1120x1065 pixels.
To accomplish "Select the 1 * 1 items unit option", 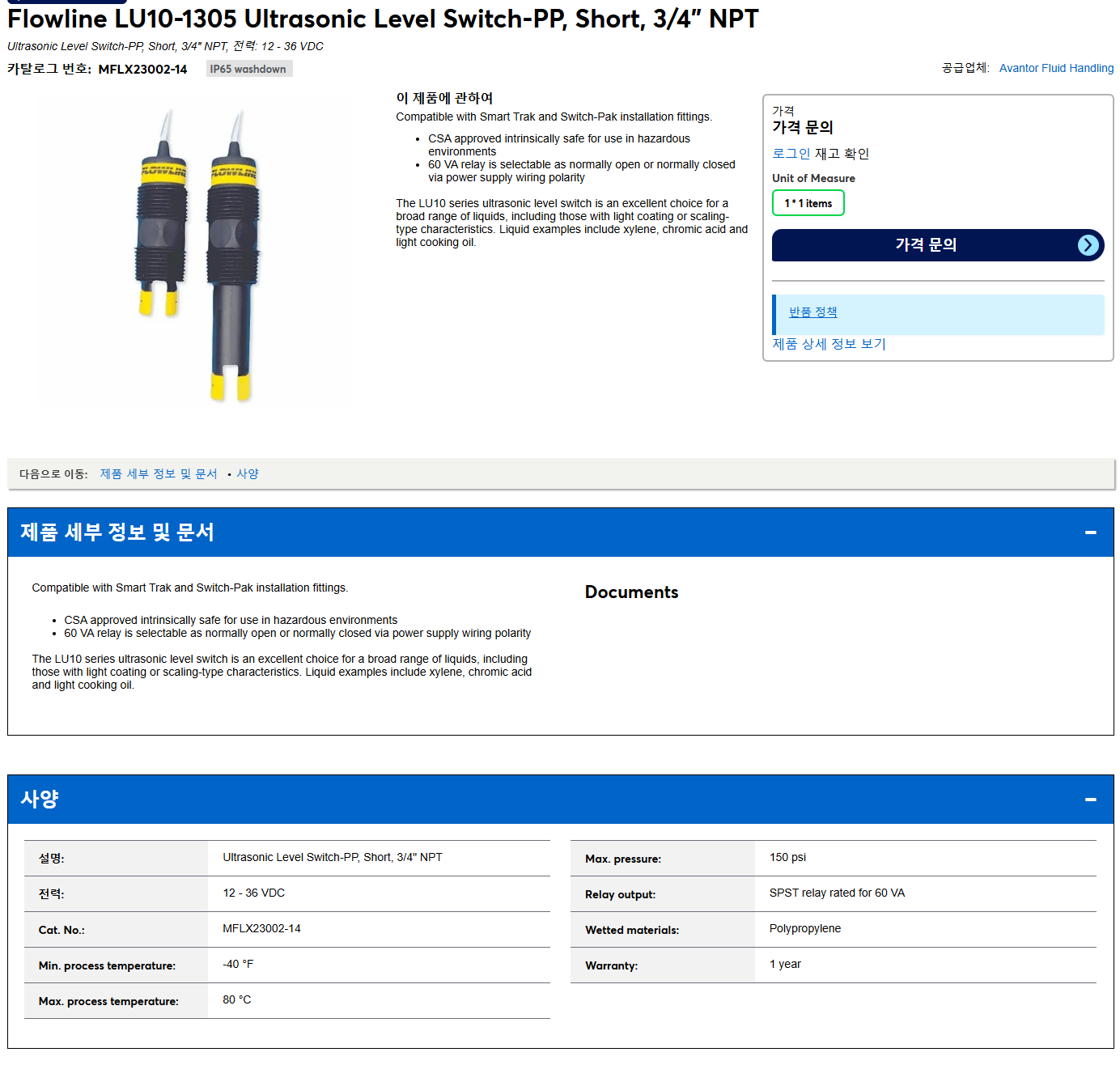I will [808, 203].
